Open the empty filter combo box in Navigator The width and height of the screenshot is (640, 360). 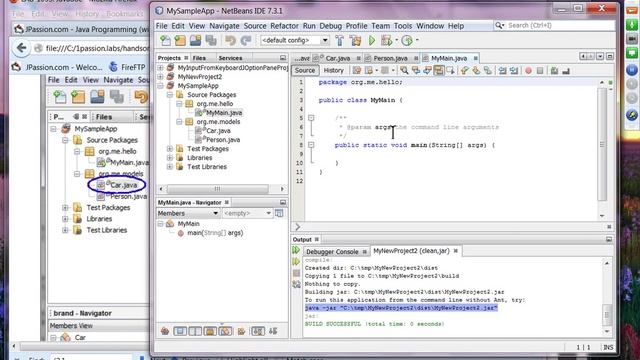[x=247, y=213]
